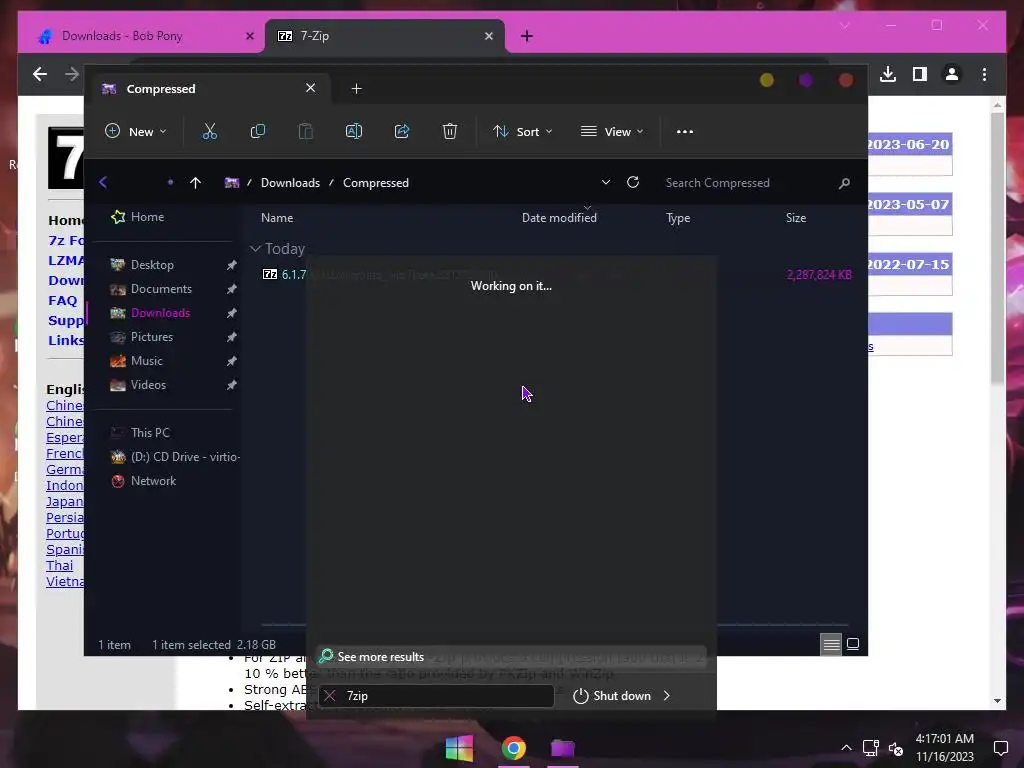Open Chrome from the taskbar
This screenshot has height=768, width=1024.
(513, 748)
